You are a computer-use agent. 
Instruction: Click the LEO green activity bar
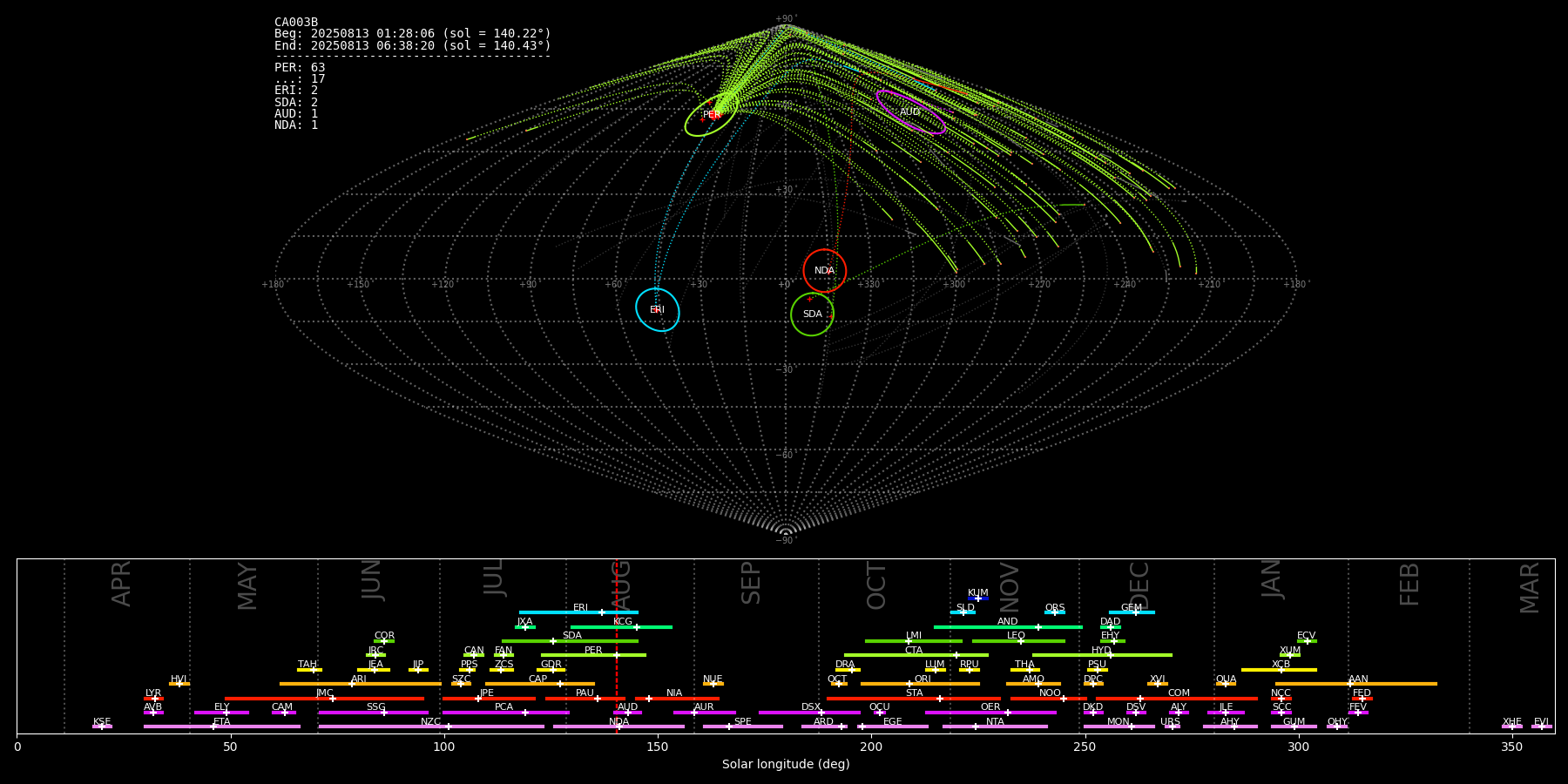(x=1018, y=641)
